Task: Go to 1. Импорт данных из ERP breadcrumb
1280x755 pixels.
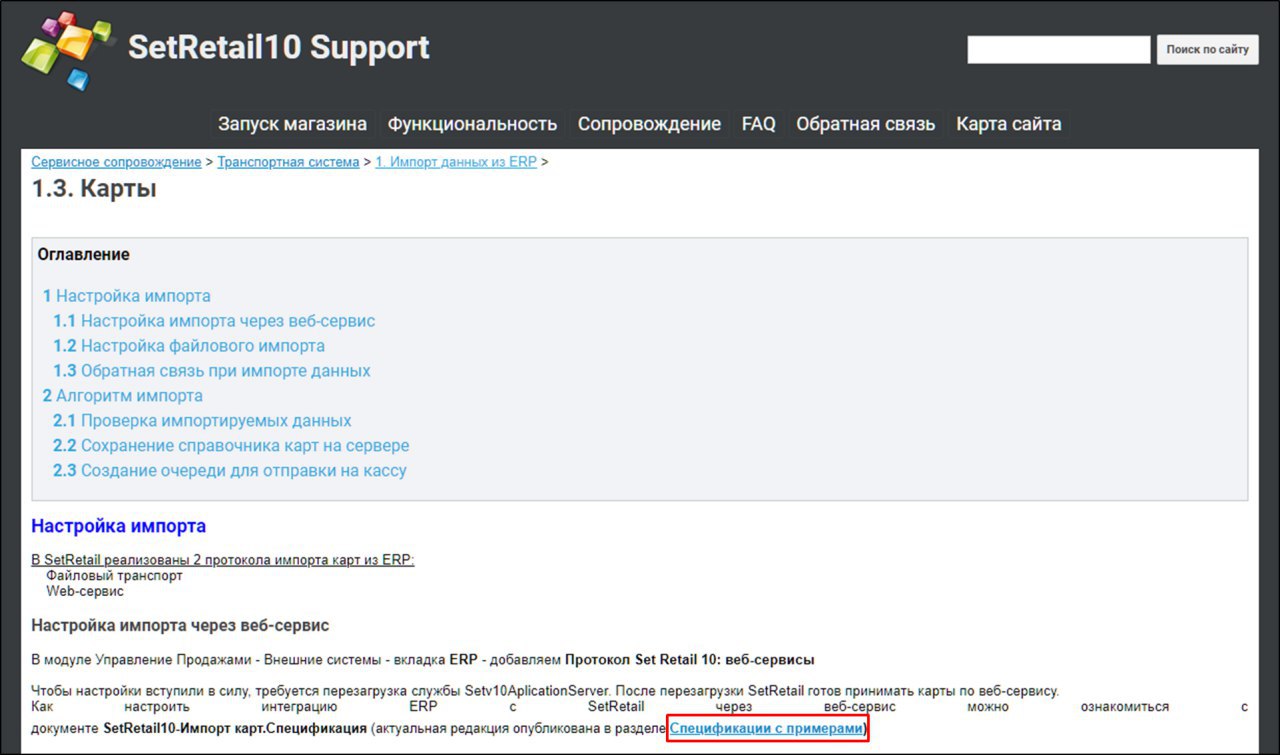Action: [x=456, y=162]
